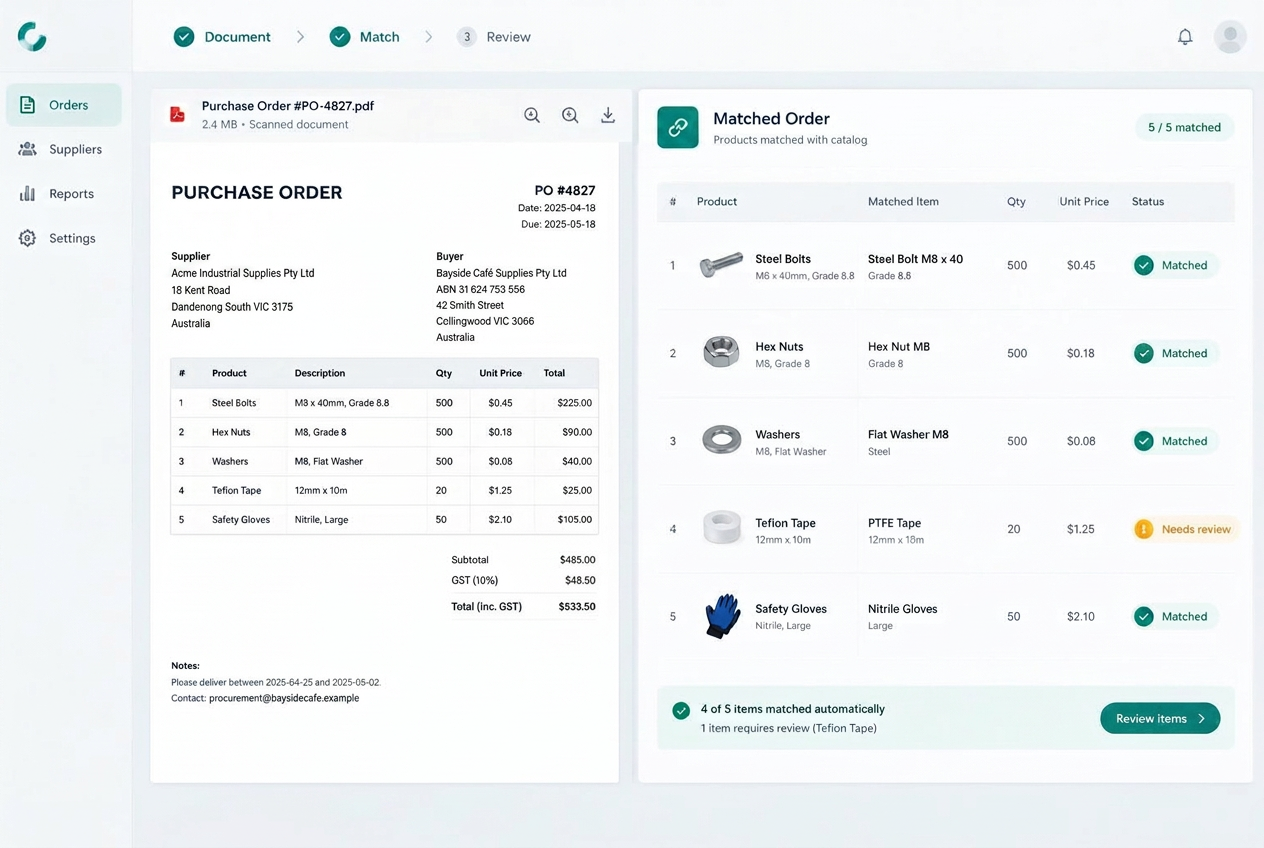
Task: Click the "$225.00" line total in the PDF
Action: (x=575, y=403)
